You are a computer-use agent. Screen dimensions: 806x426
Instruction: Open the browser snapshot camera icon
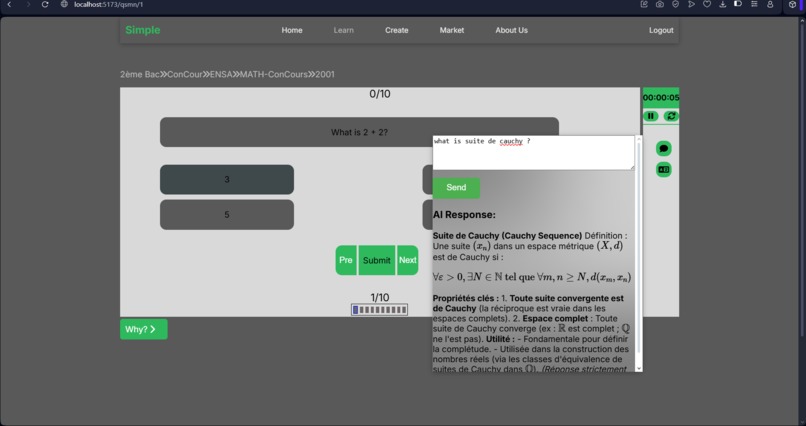tap(660, 4)
